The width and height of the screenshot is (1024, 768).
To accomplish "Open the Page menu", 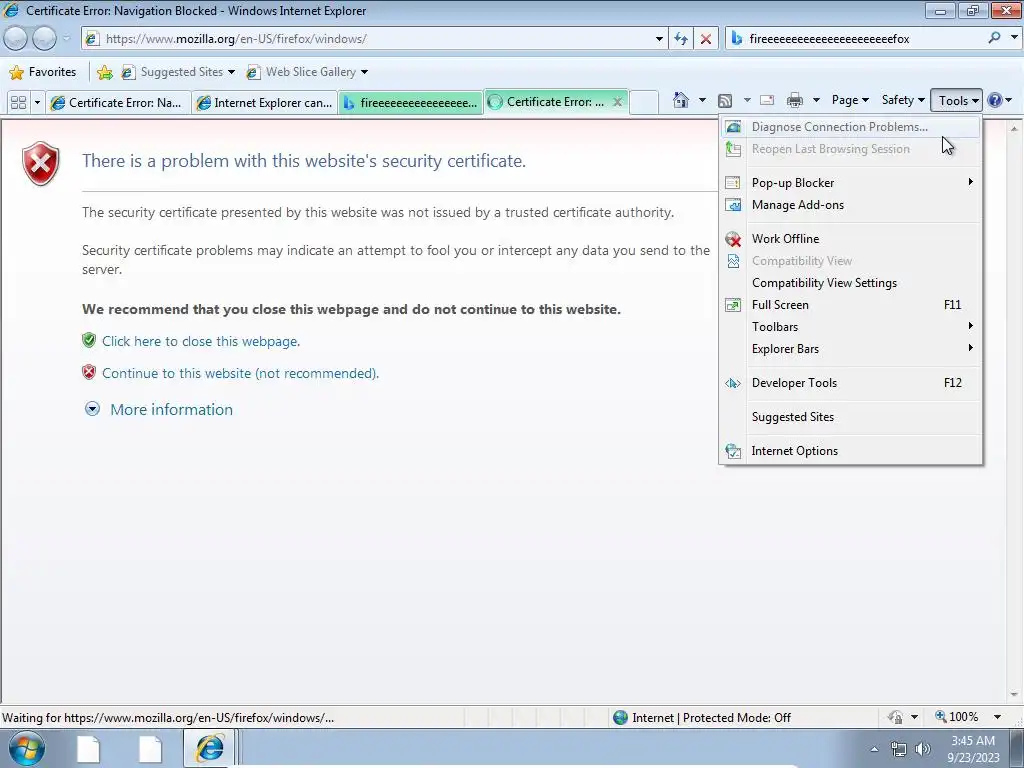I will tap(850, 100).
